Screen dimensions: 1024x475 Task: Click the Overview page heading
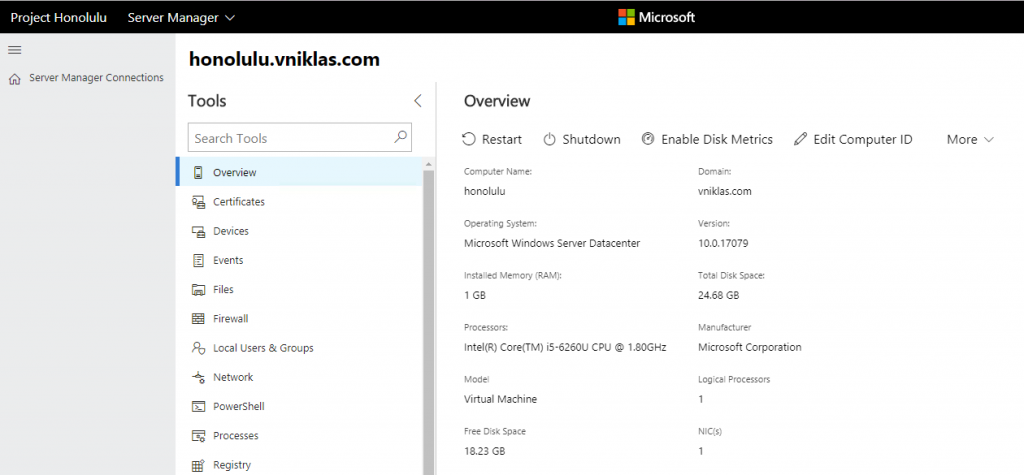pos(497,101)
